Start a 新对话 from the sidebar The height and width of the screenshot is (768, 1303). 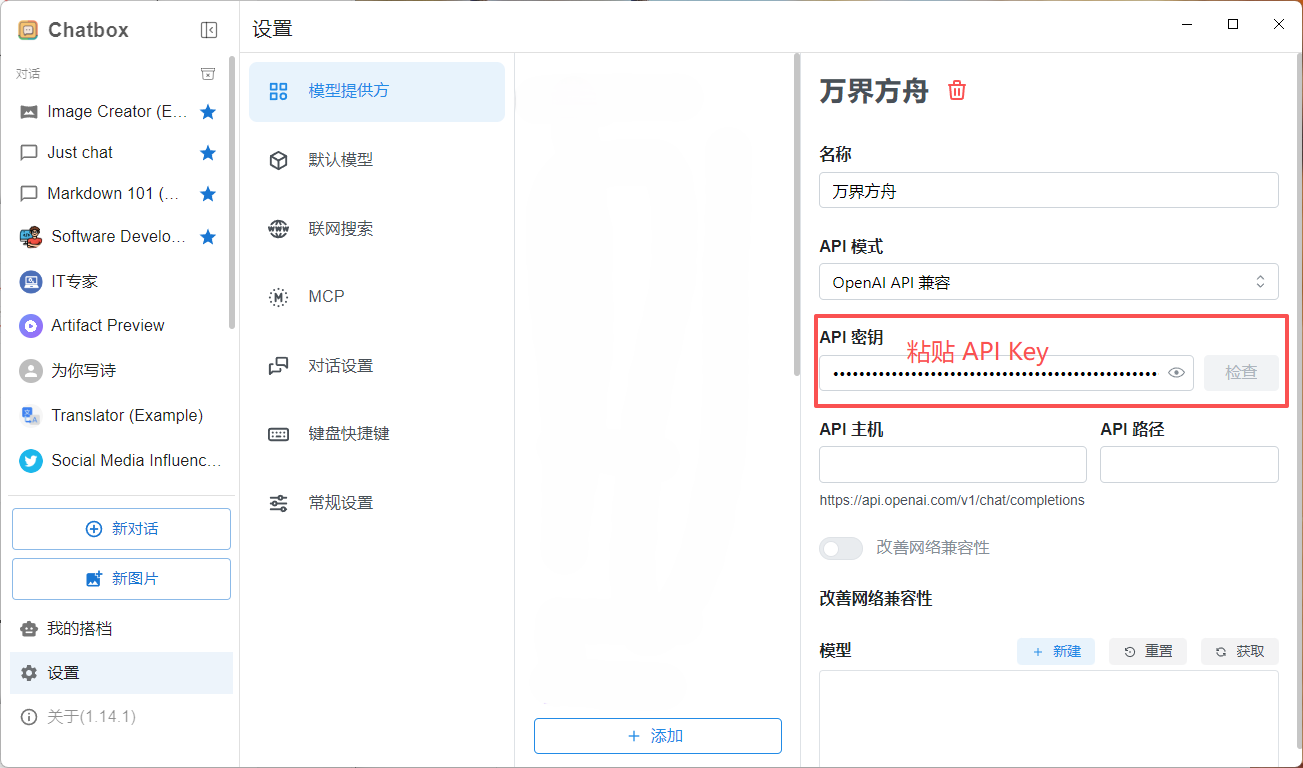(121, 529)
